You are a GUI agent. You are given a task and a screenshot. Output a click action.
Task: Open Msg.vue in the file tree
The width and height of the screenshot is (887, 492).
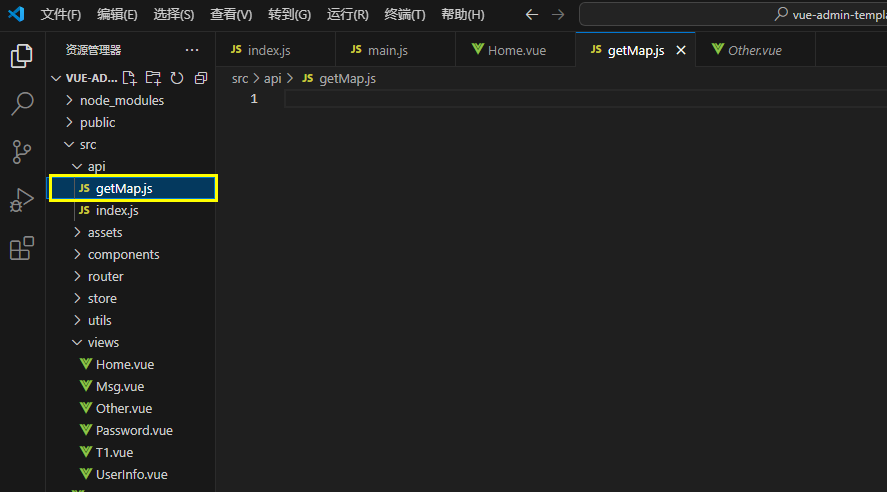pyautogui.click(x=131, y=386)
